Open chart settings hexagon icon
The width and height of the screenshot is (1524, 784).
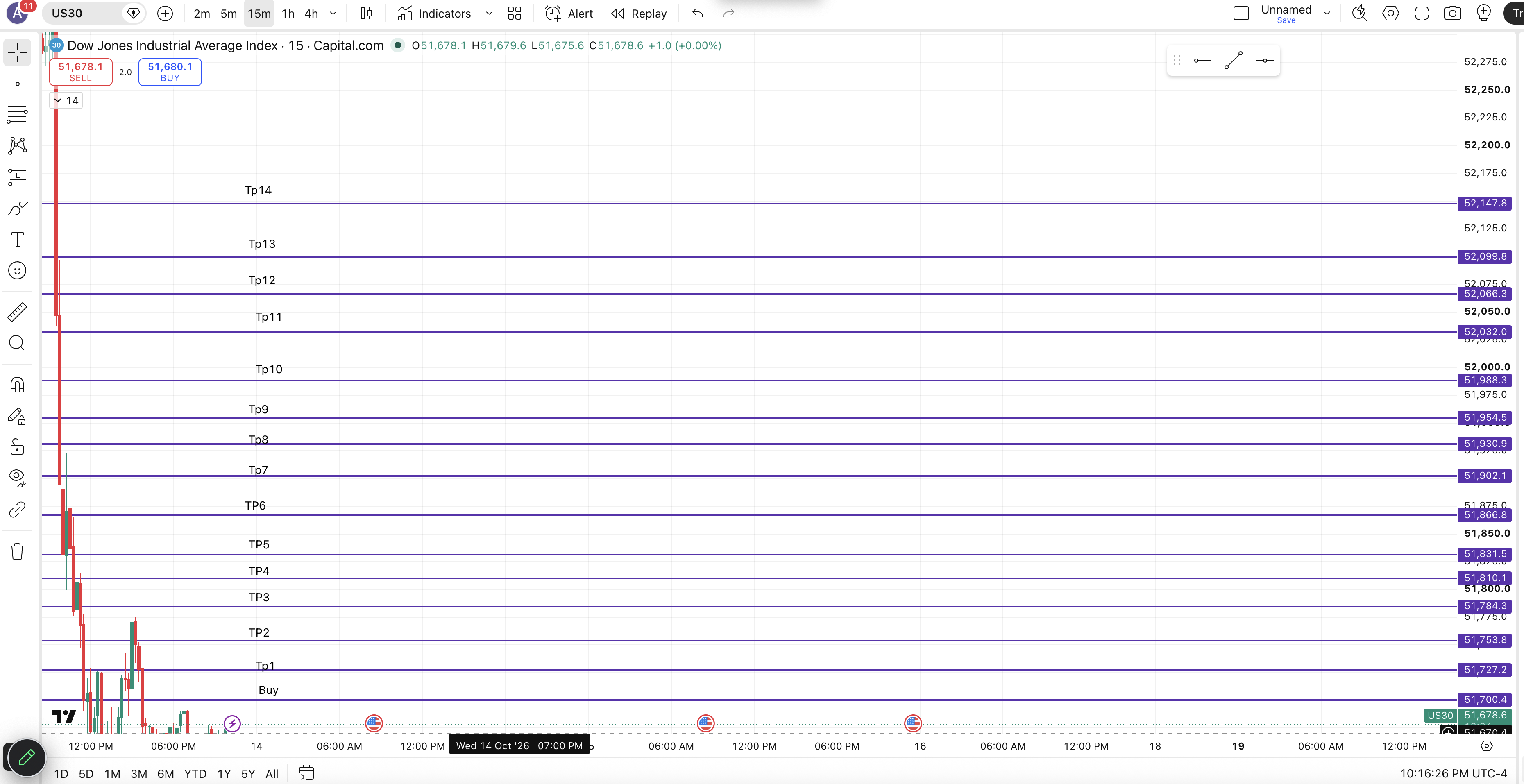click(1390, 13)
